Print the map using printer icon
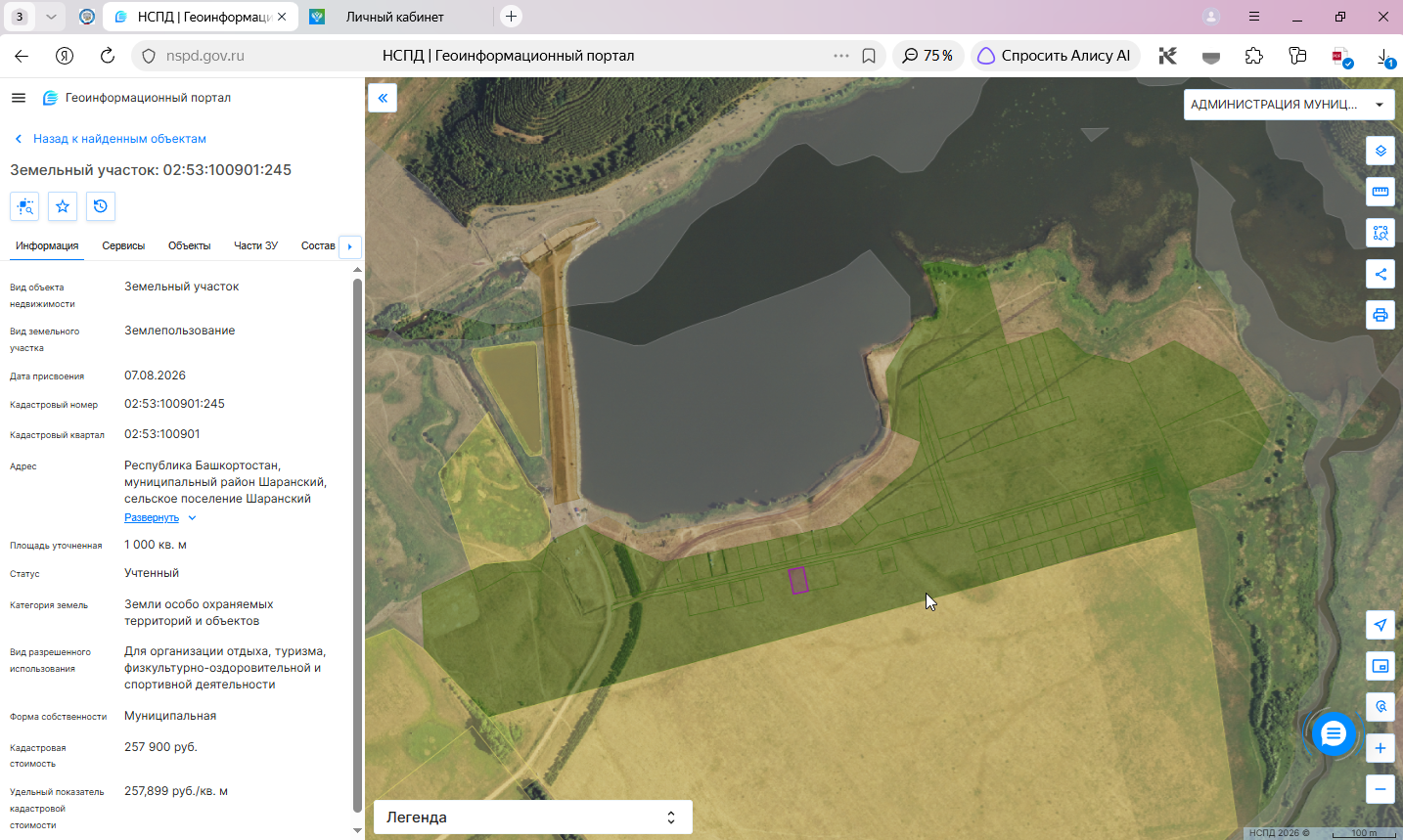This screenshot has height=840, width=1403. point(1380,315)
